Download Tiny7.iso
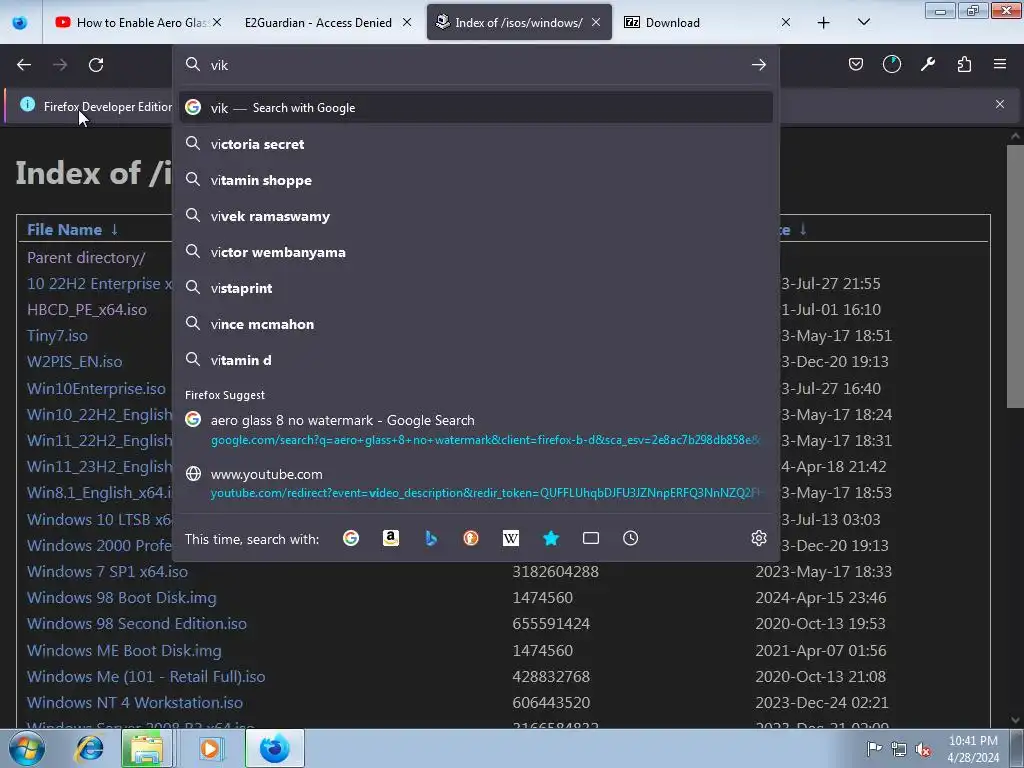This screenshot has height=768, width=1024. tap(57, 336)
